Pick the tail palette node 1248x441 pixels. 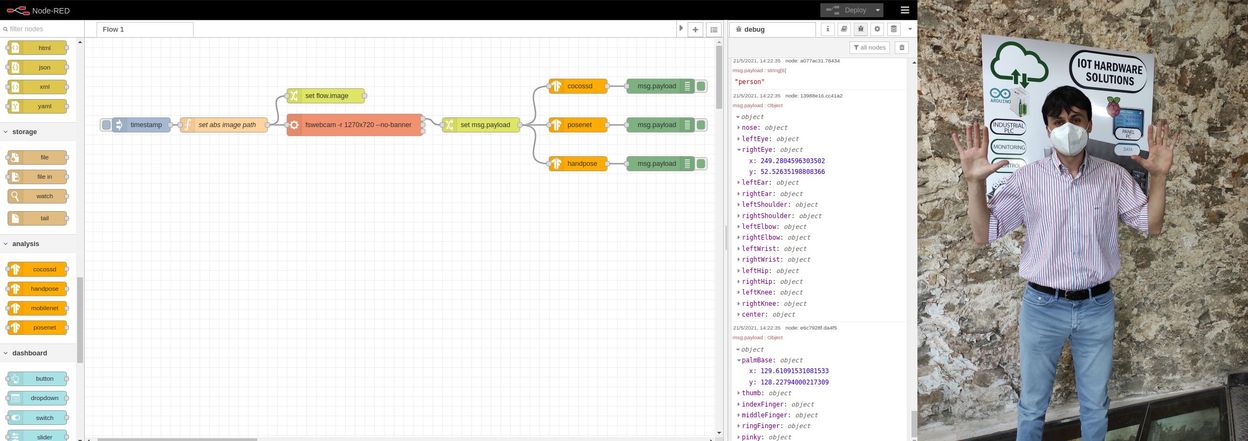tap(37, 217)
